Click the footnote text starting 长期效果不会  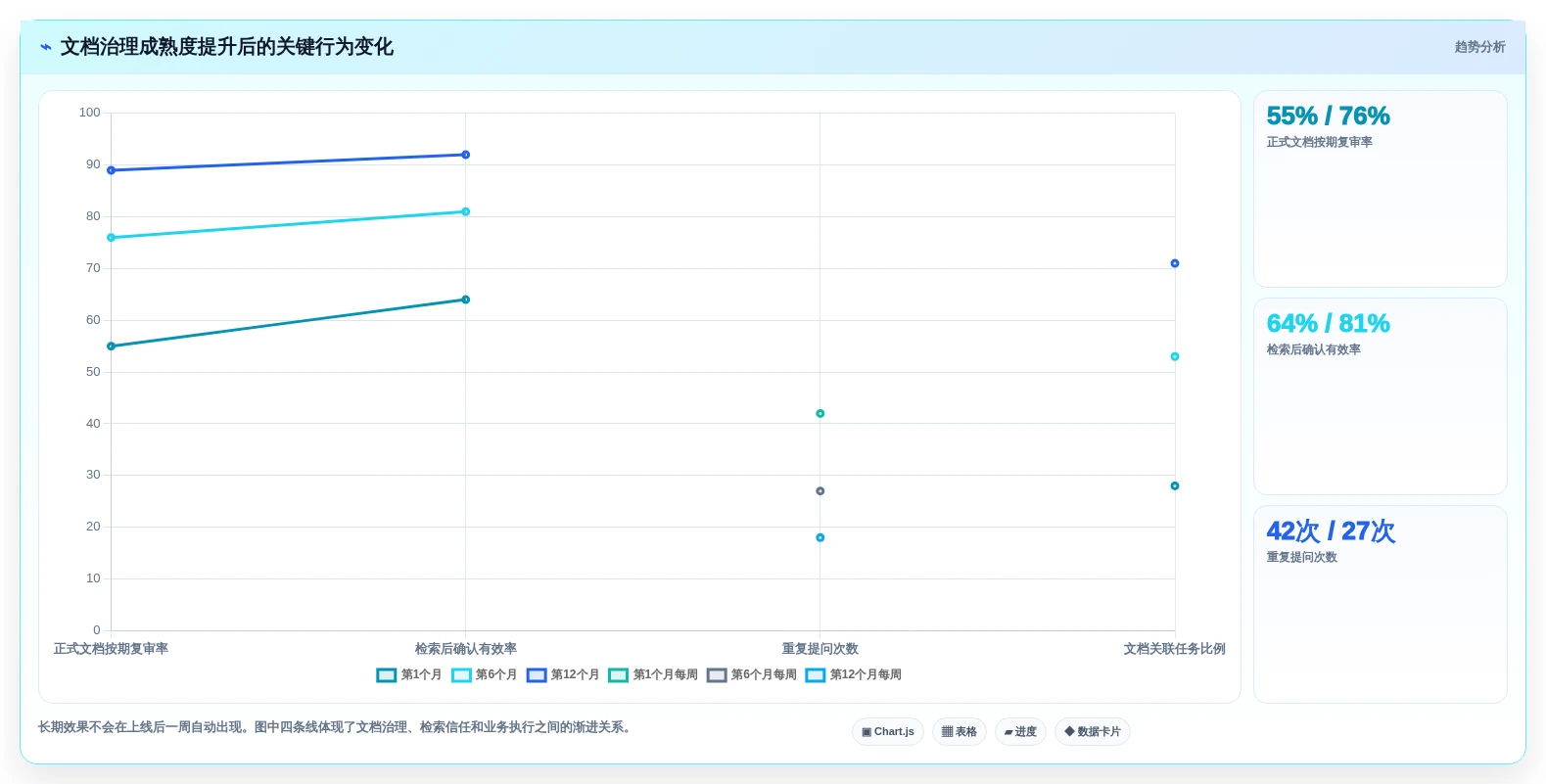coord(337,727)
